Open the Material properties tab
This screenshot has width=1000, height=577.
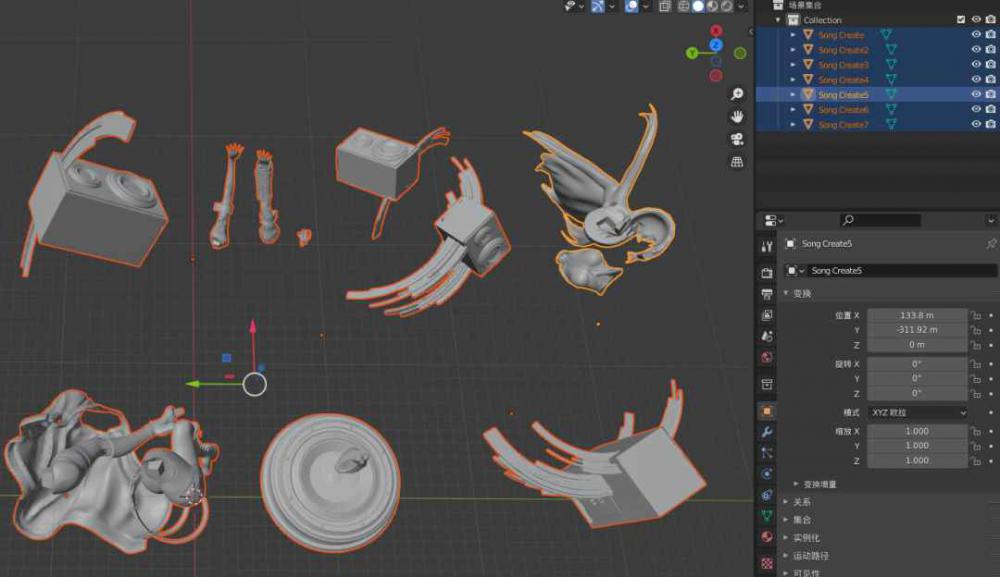767,537
